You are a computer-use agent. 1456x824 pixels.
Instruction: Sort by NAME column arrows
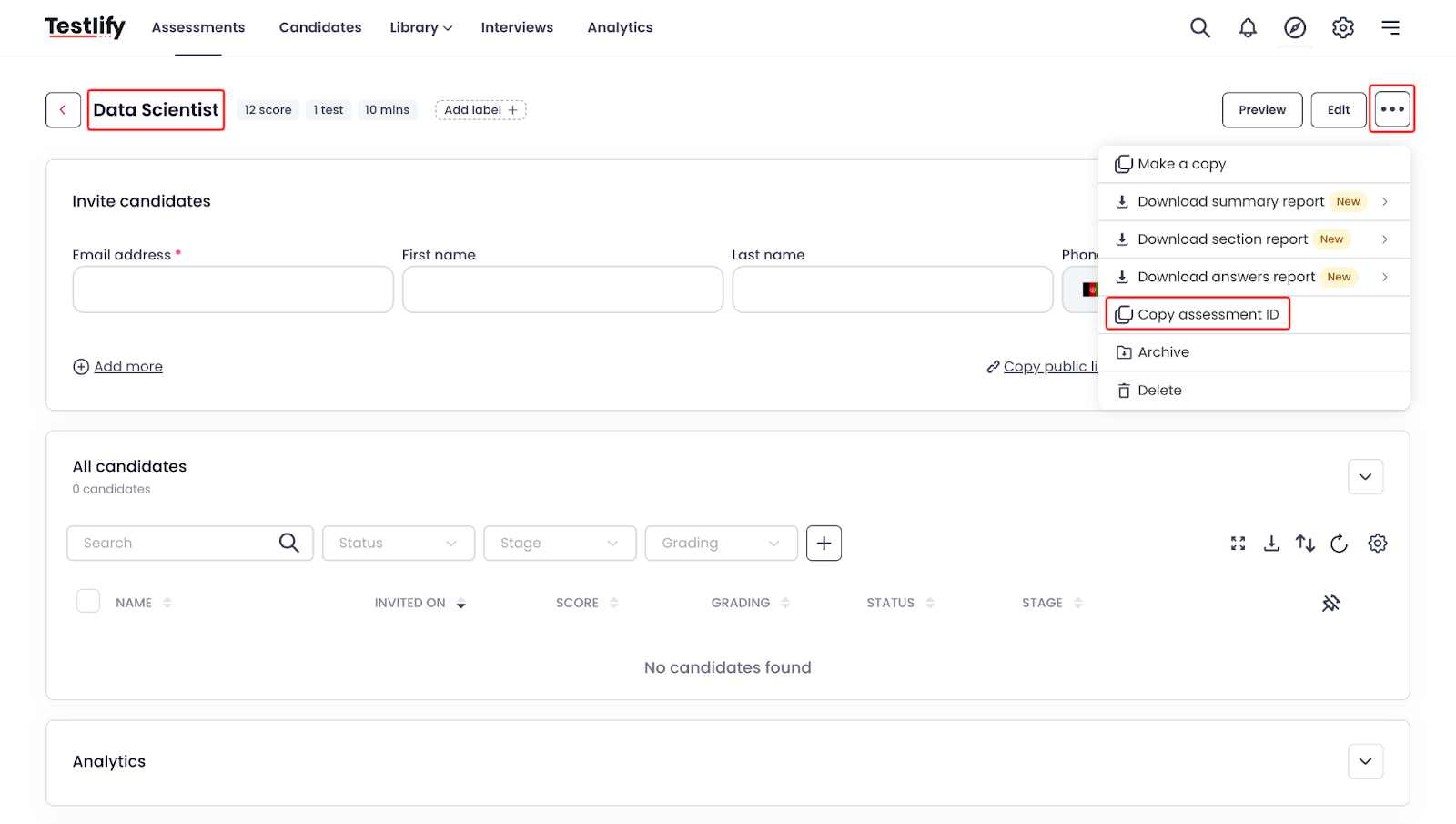[167, 603]
